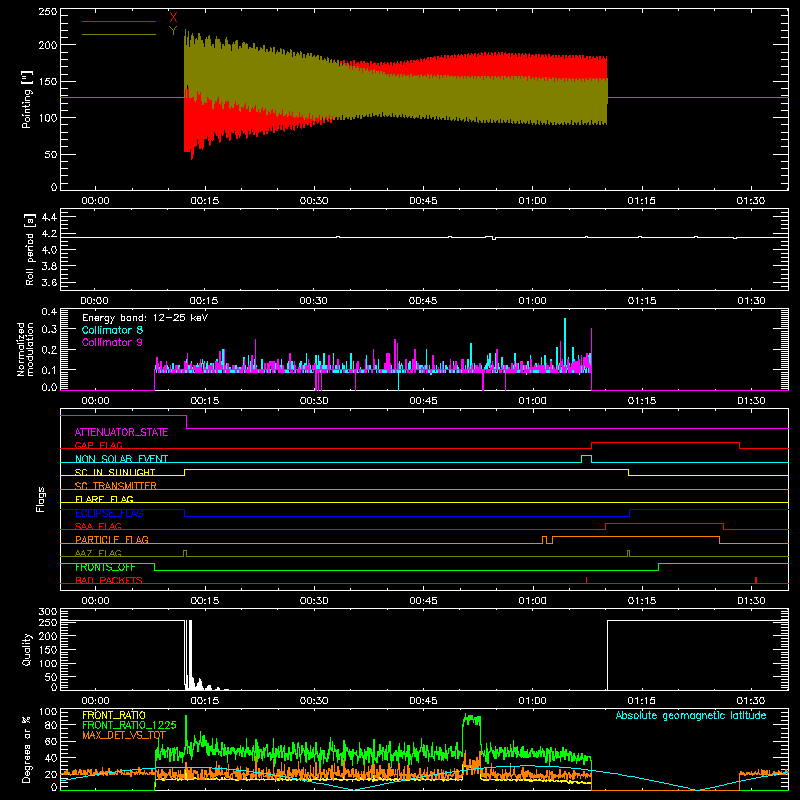Click the cyan "Collimator 8" legend label
The width and height of the screenshot is (800, 800).
tap(112, 330)
